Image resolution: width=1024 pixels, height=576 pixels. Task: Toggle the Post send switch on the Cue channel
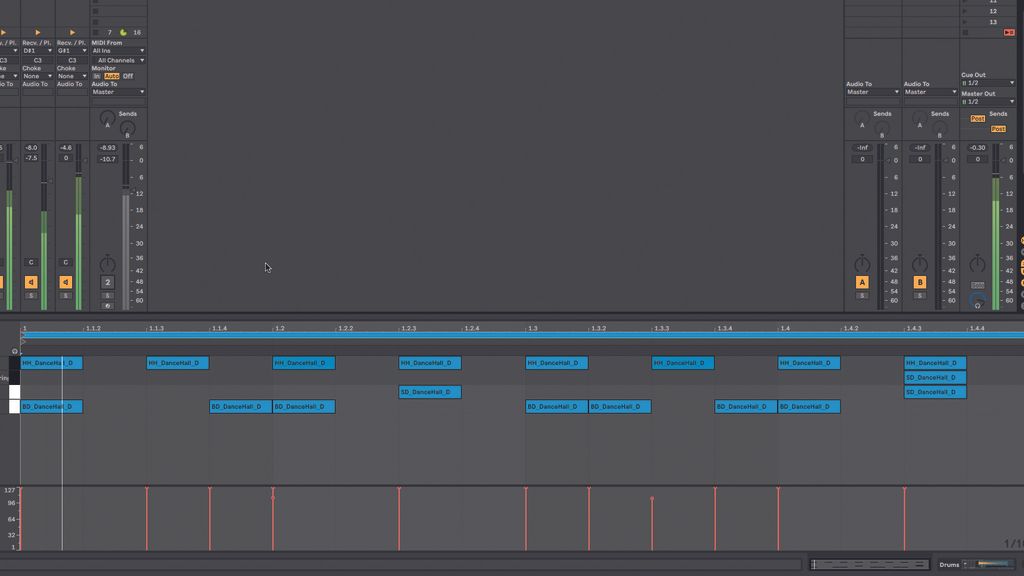pyautogui.click(x=976, y=116)
